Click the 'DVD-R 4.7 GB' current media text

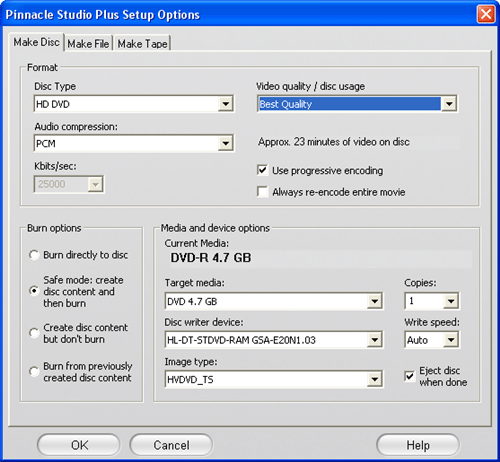click(x=211, y=258)
